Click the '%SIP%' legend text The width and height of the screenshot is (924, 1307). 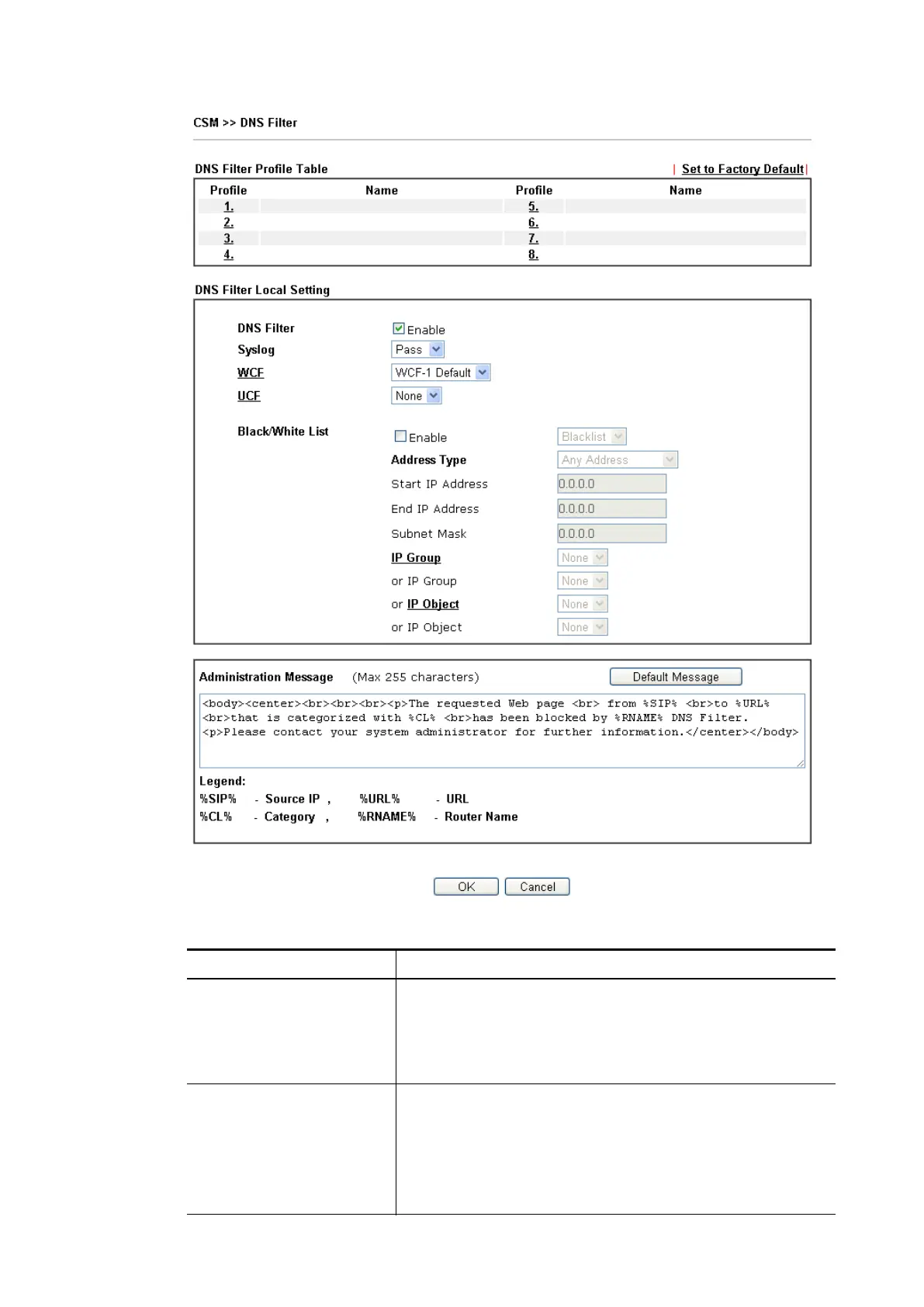pyautogui.click(x=218, y=799)
